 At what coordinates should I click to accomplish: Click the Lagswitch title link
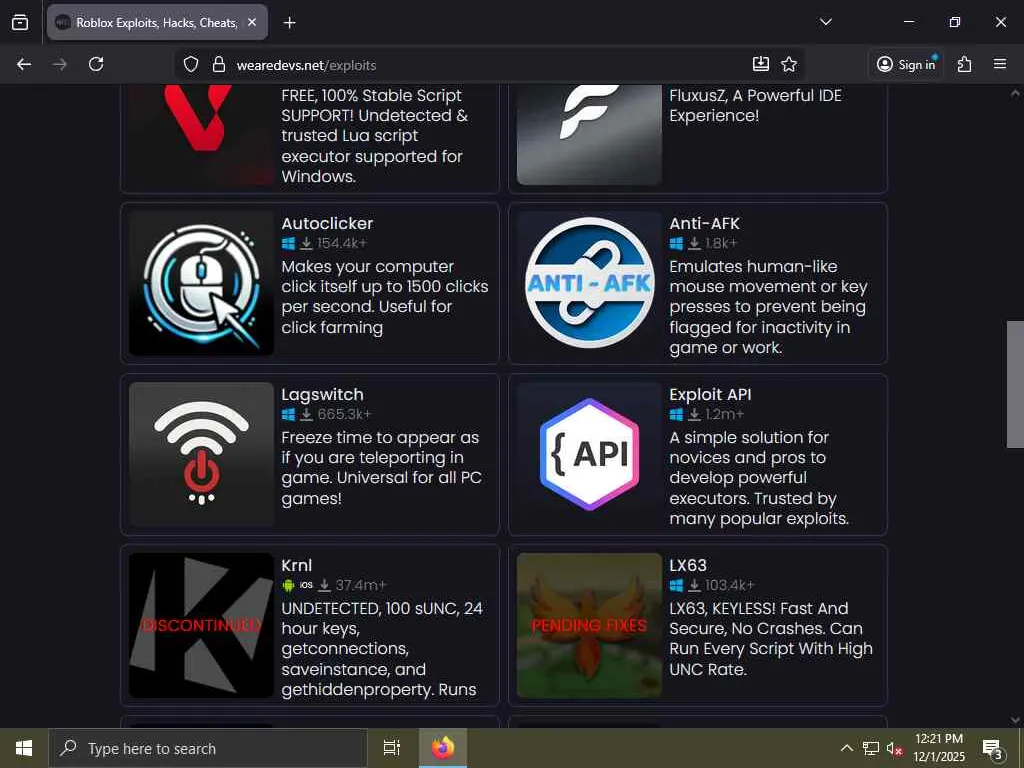point(323,394)
